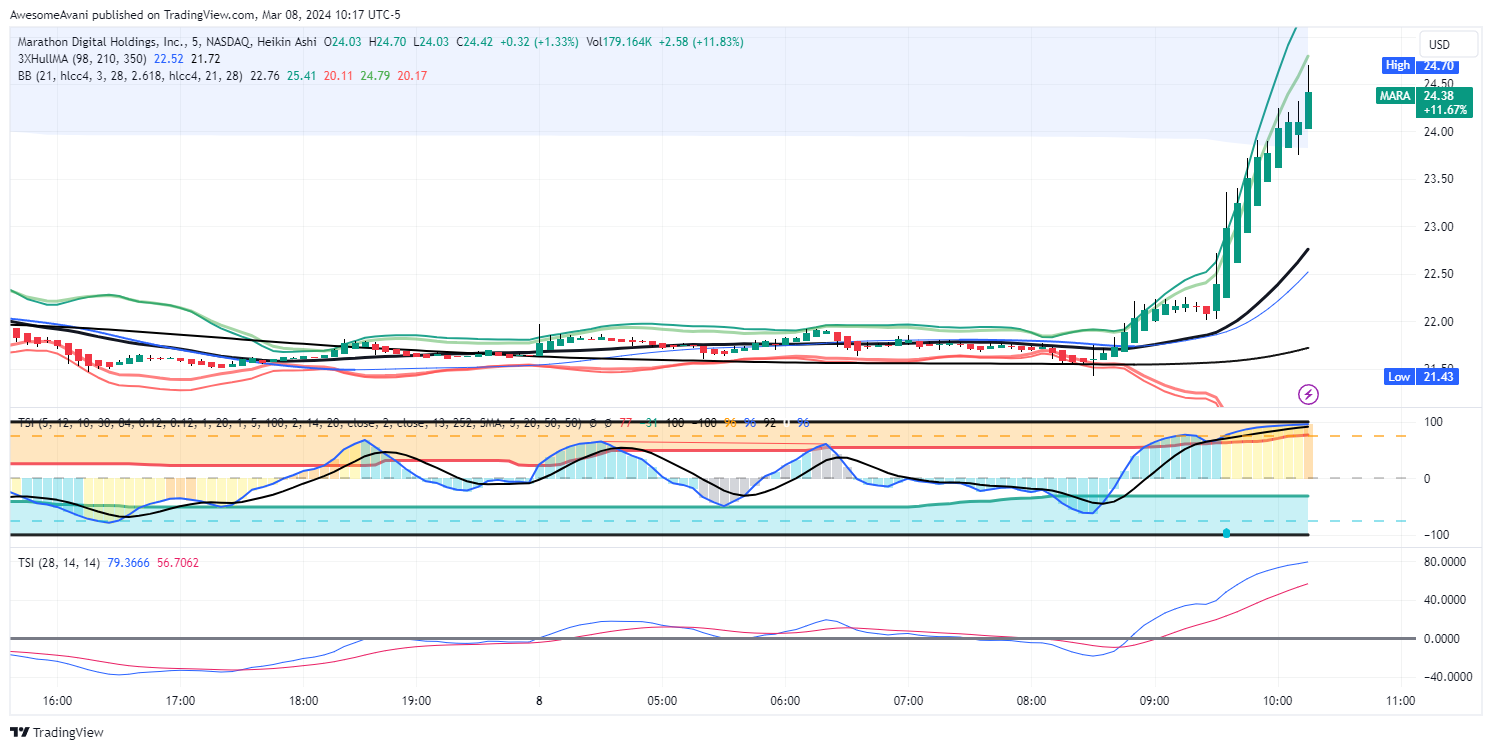Screen dimensions: 1492x750
Task: Click the TSI blue value 79.3666
Action: tap(128, 563)
